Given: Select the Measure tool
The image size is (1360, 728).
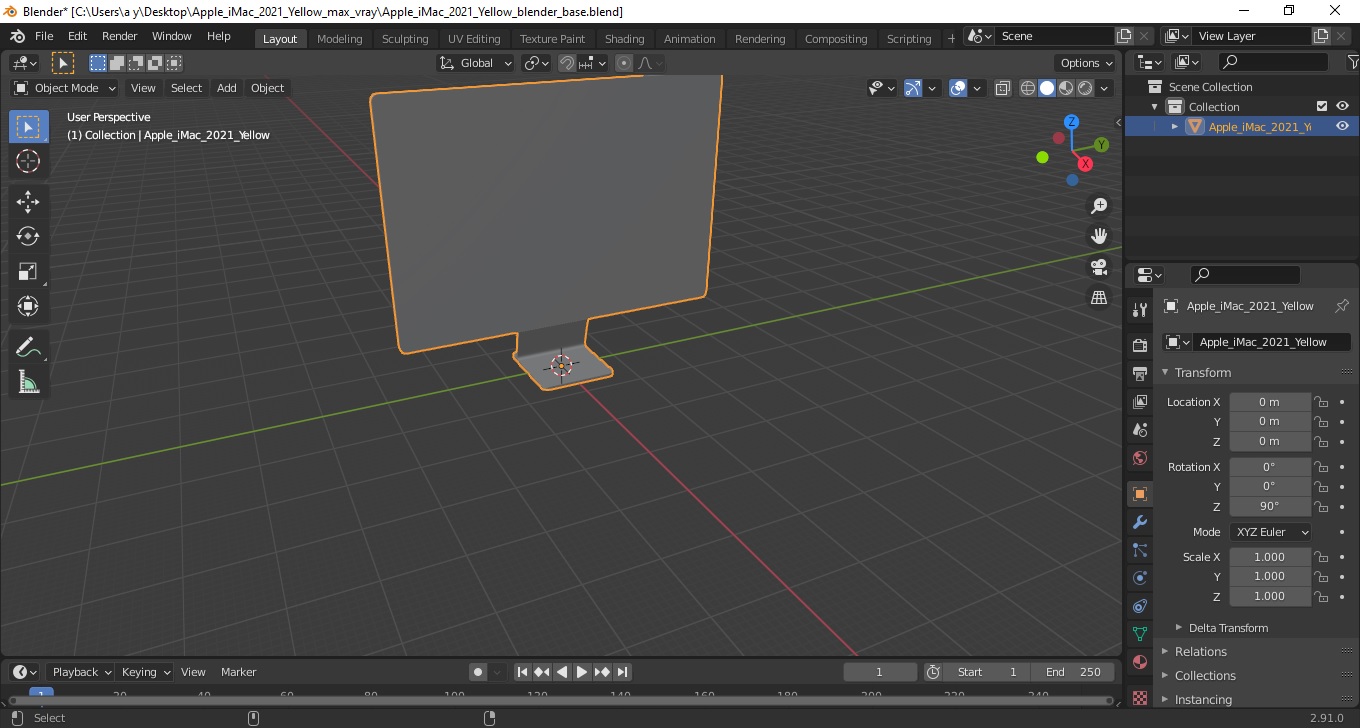Looking at the screenshot, I should click(x=28, y=382).
